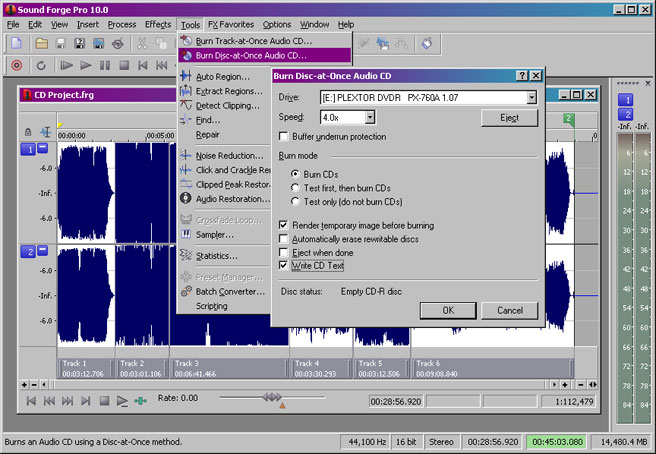
Task: Select Test only (do not burn CDs)
Action: pyautogui.click(x=295, y=201)
